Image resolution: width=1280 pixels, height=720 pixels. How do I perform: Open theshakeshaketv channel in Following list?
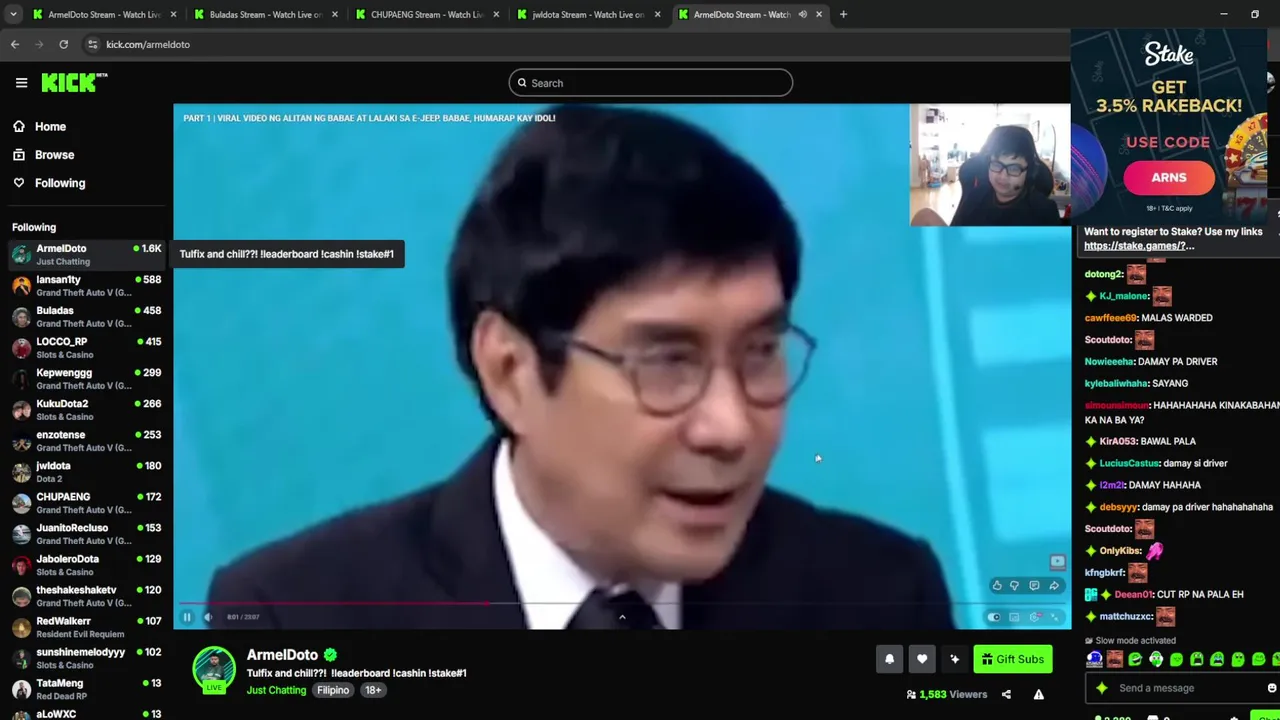[x=86, y=595]
